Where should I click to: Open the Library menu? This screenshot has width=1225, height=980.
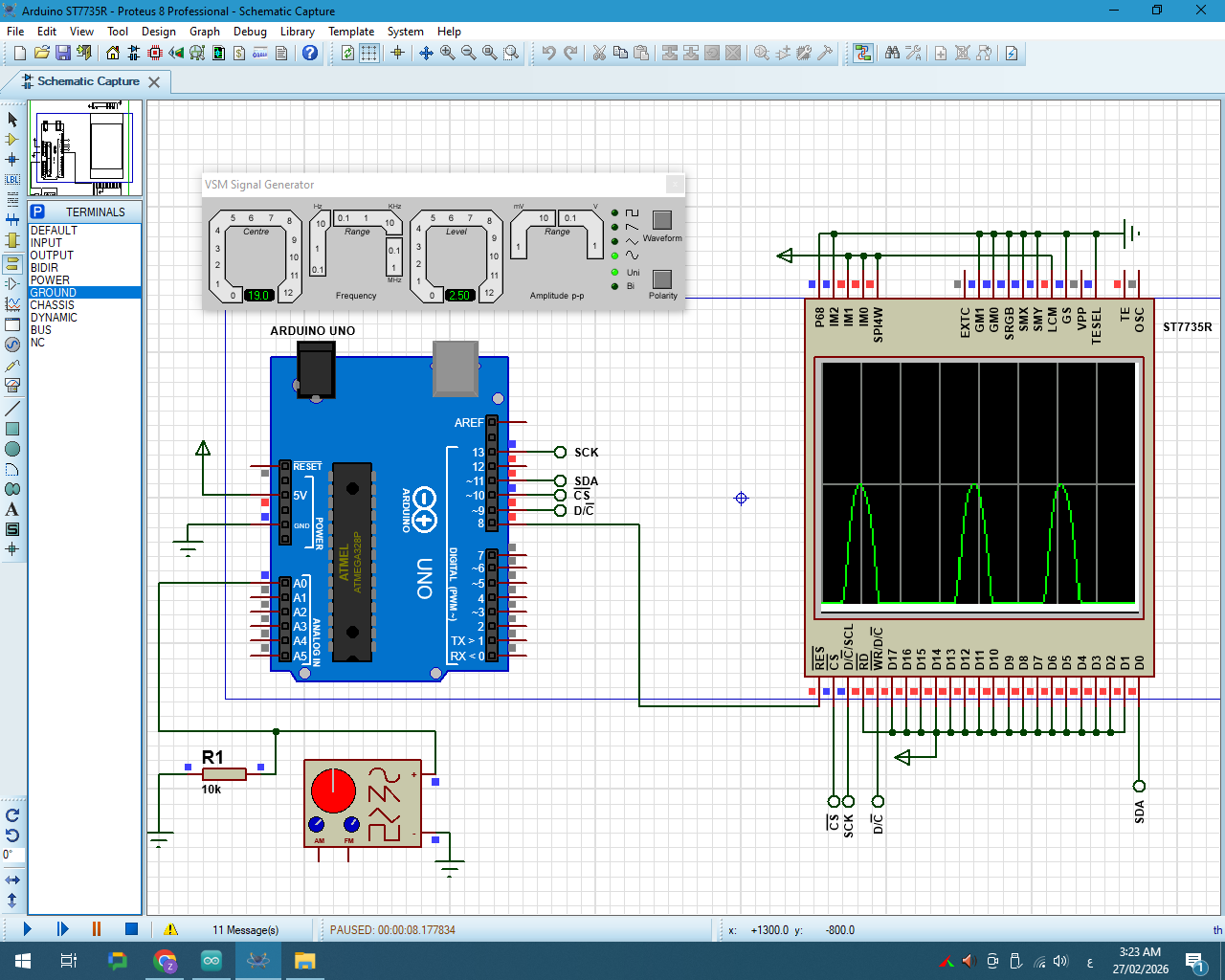click(x=297, y=31)
